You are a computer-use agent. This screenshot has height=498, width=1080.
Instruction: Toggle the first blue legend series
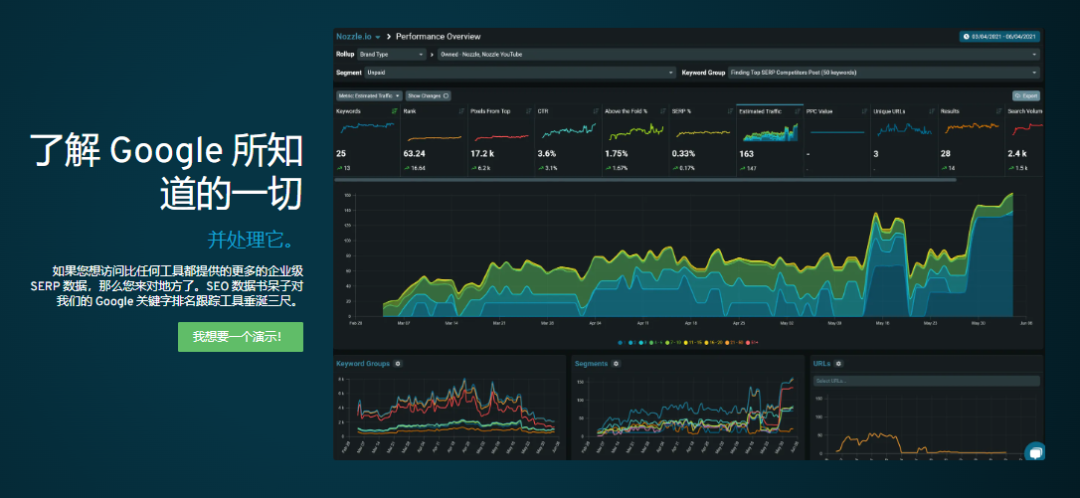tap(620, 342)
